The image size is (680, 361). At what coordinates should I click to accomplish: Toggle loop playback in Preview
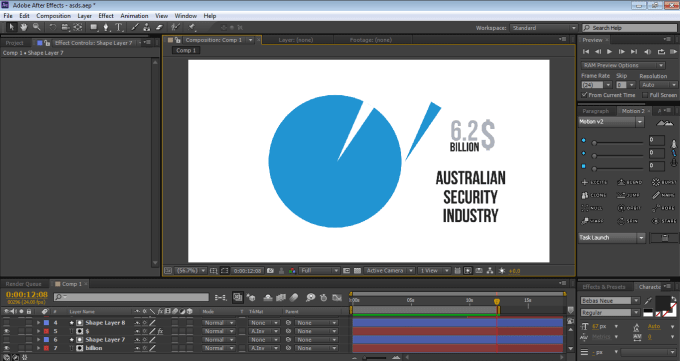pos(661,52)
